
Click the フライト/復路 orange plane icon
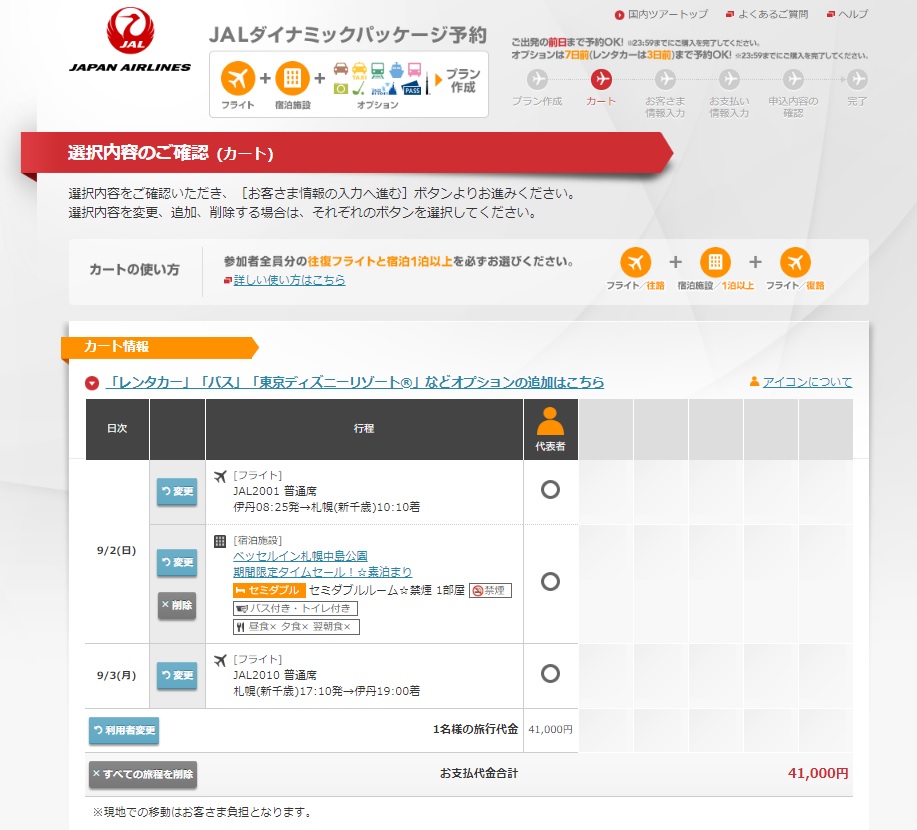(x=795, y=262)
